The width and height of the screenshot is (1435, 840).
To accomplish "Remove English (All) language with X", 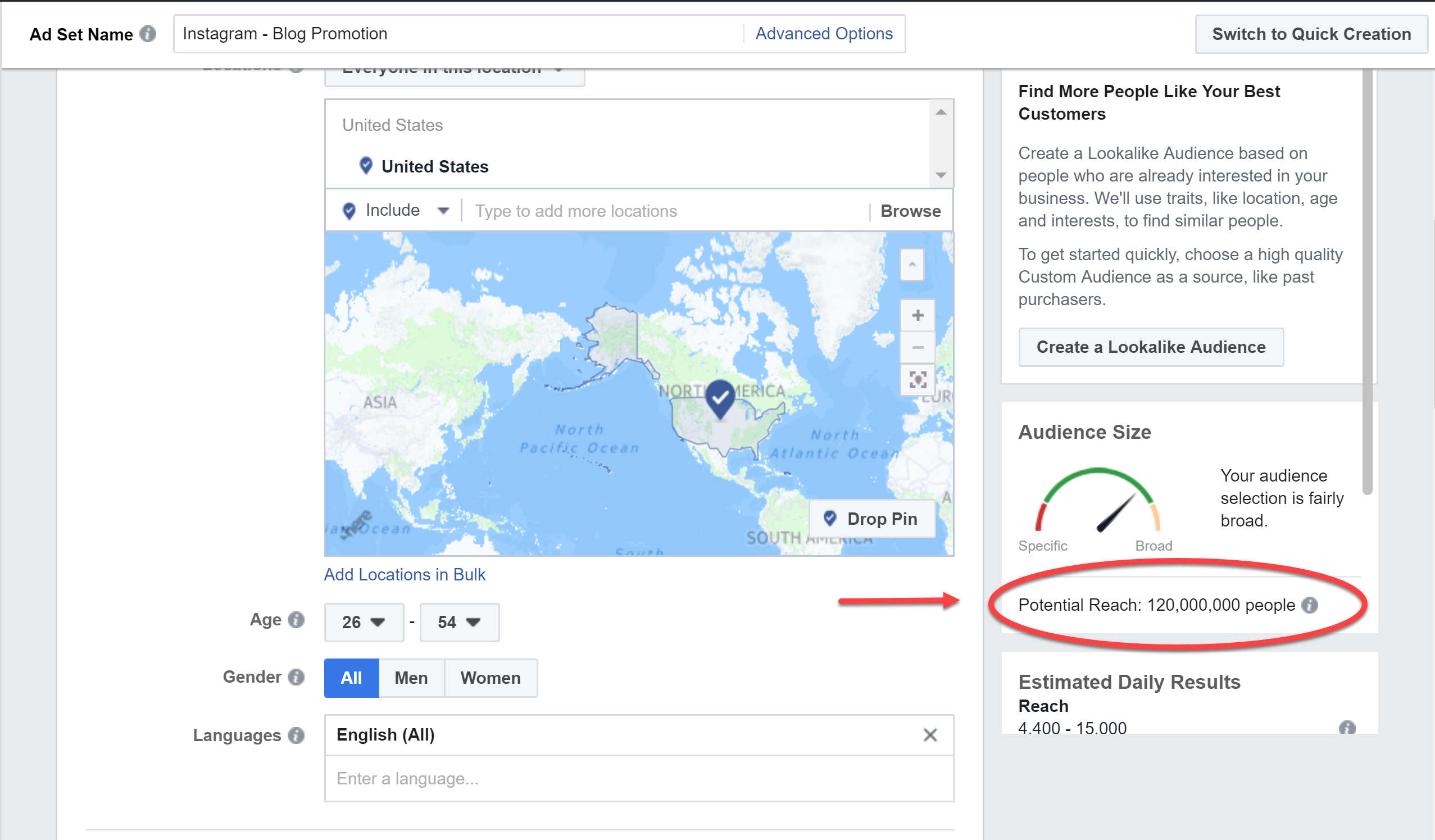I will pos(930,735).
